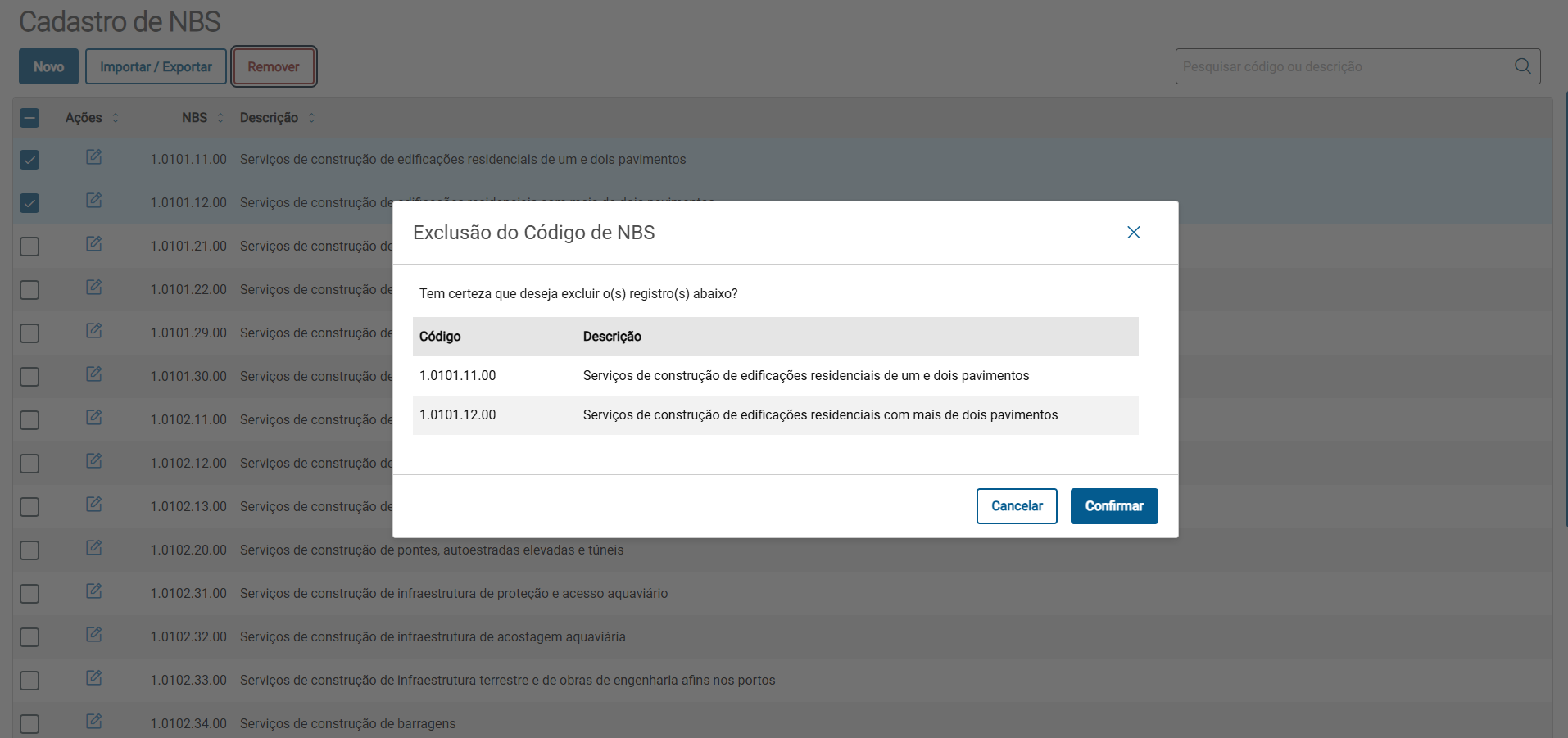Viewport: 1568px width, 738px height.
Task: Edit the 1.0102.20.00 bridges record
Action: click(94, 548)
